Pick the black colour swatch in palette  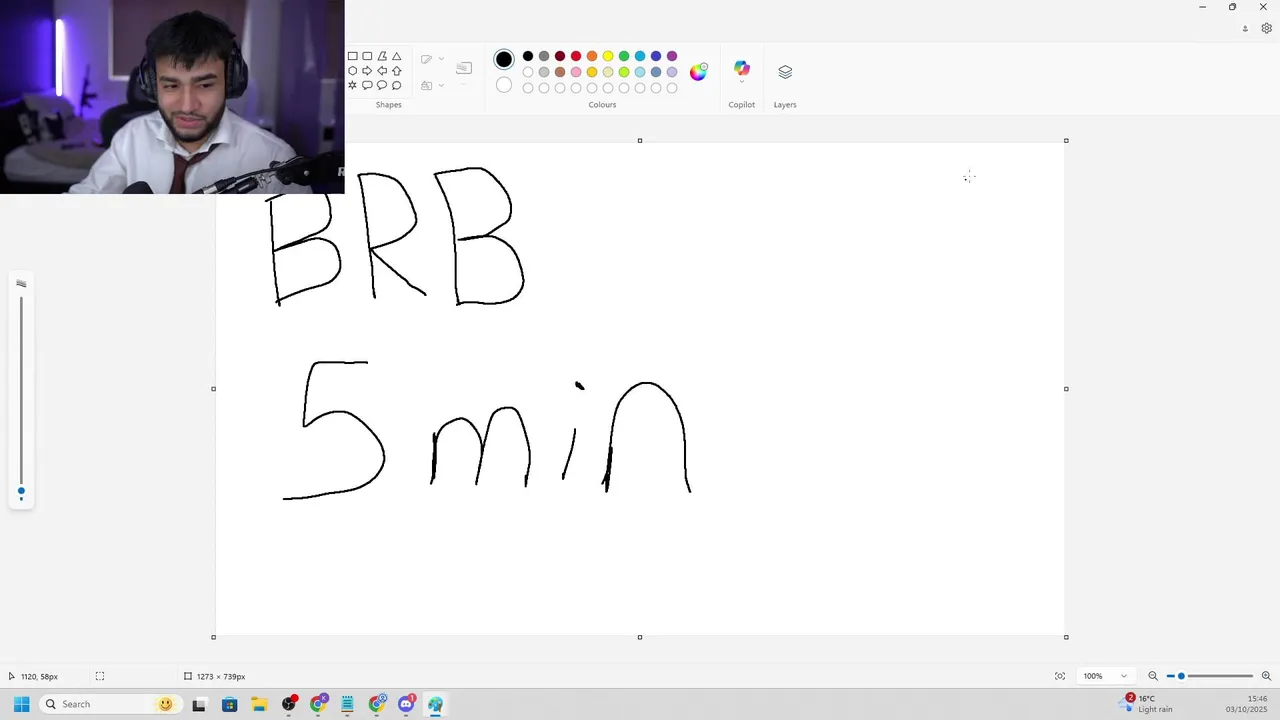coord(528,56)
